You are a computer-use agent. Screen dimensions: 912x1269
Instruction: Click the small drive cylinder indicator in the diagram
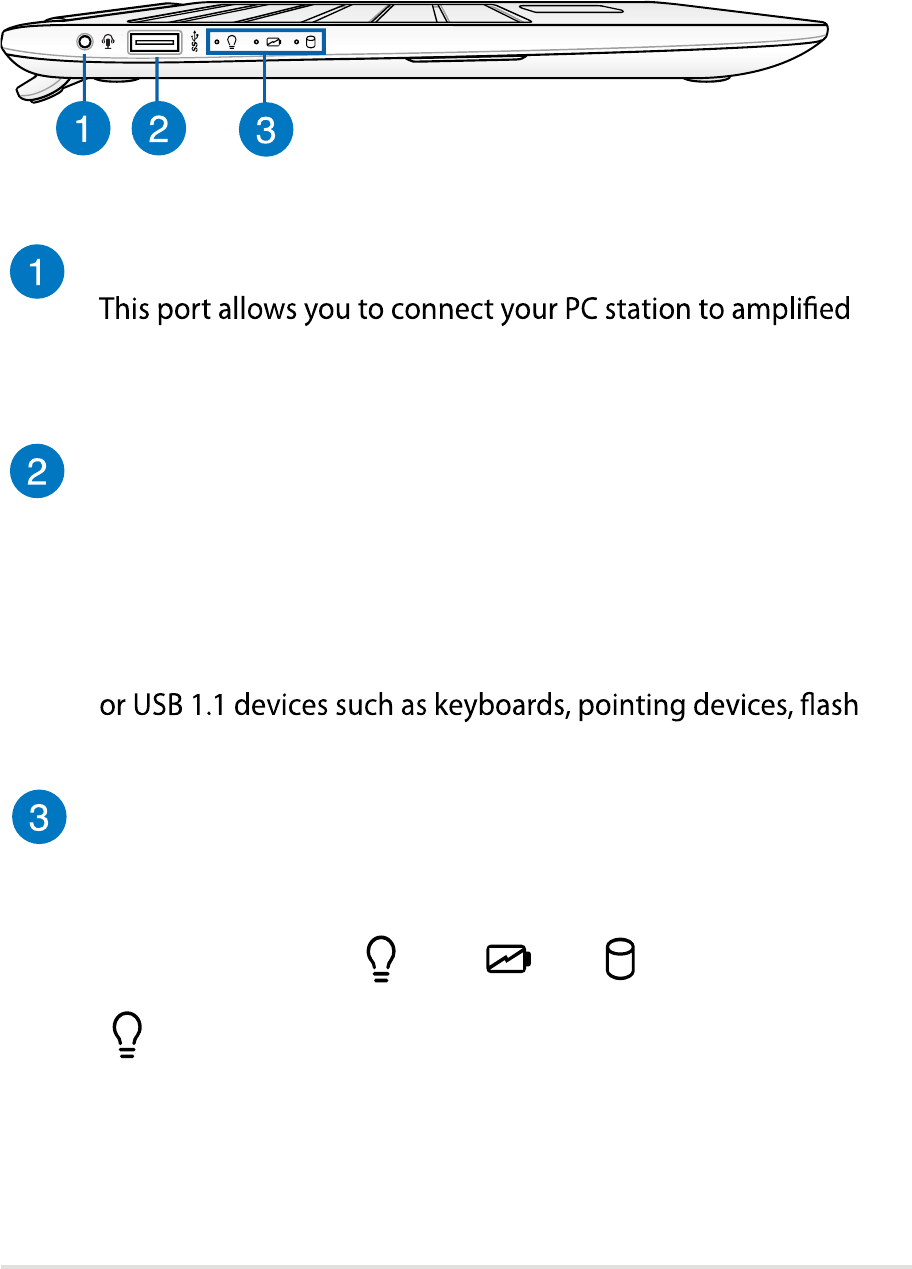click(310, 43)
